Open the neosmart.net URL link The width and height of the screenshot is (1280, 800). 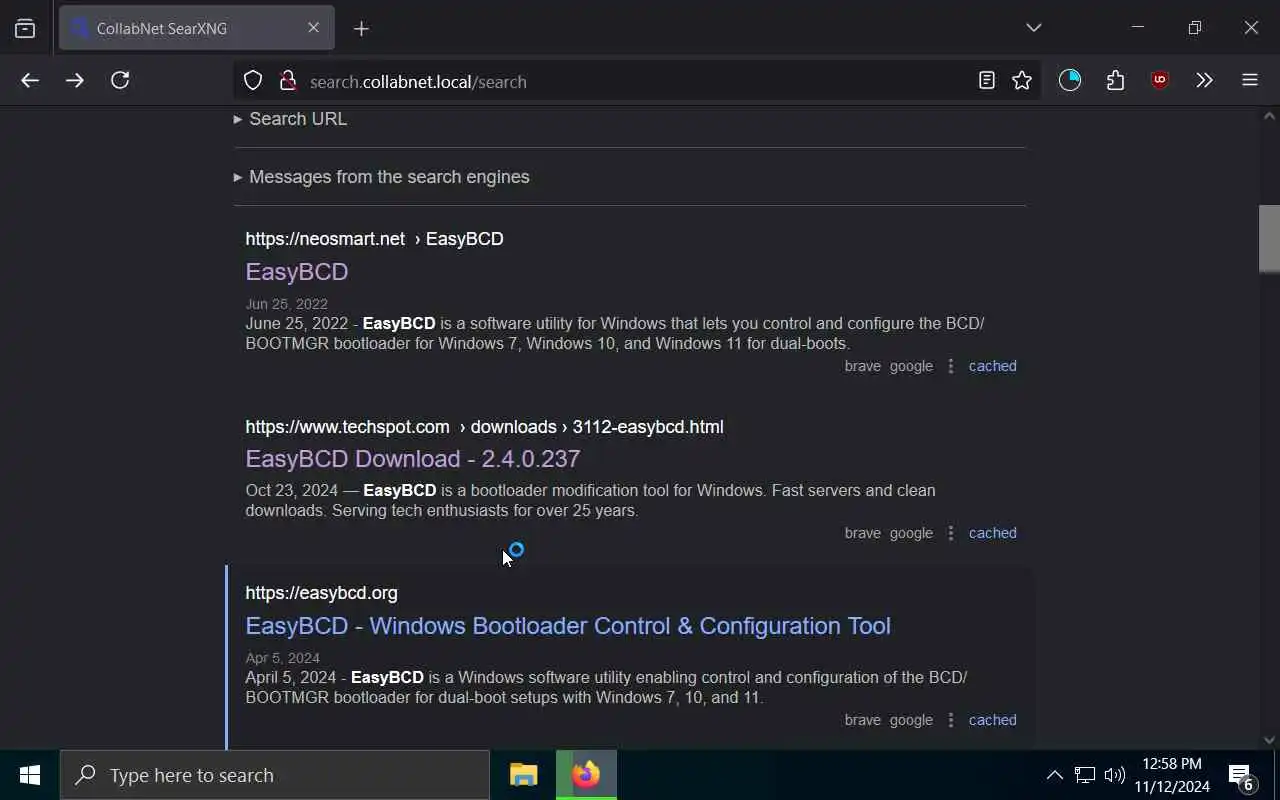374,239
